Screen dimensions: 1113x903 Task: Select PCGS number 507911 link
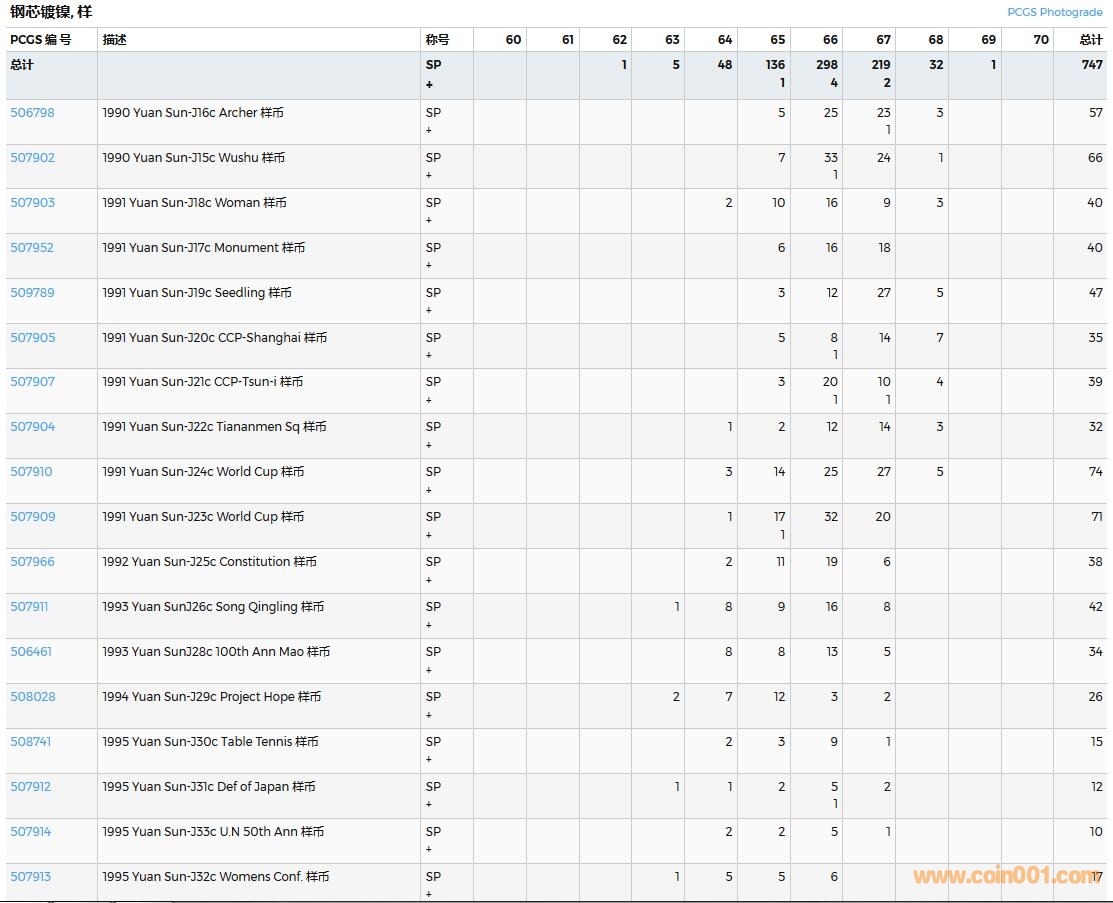tap(29, 607)
